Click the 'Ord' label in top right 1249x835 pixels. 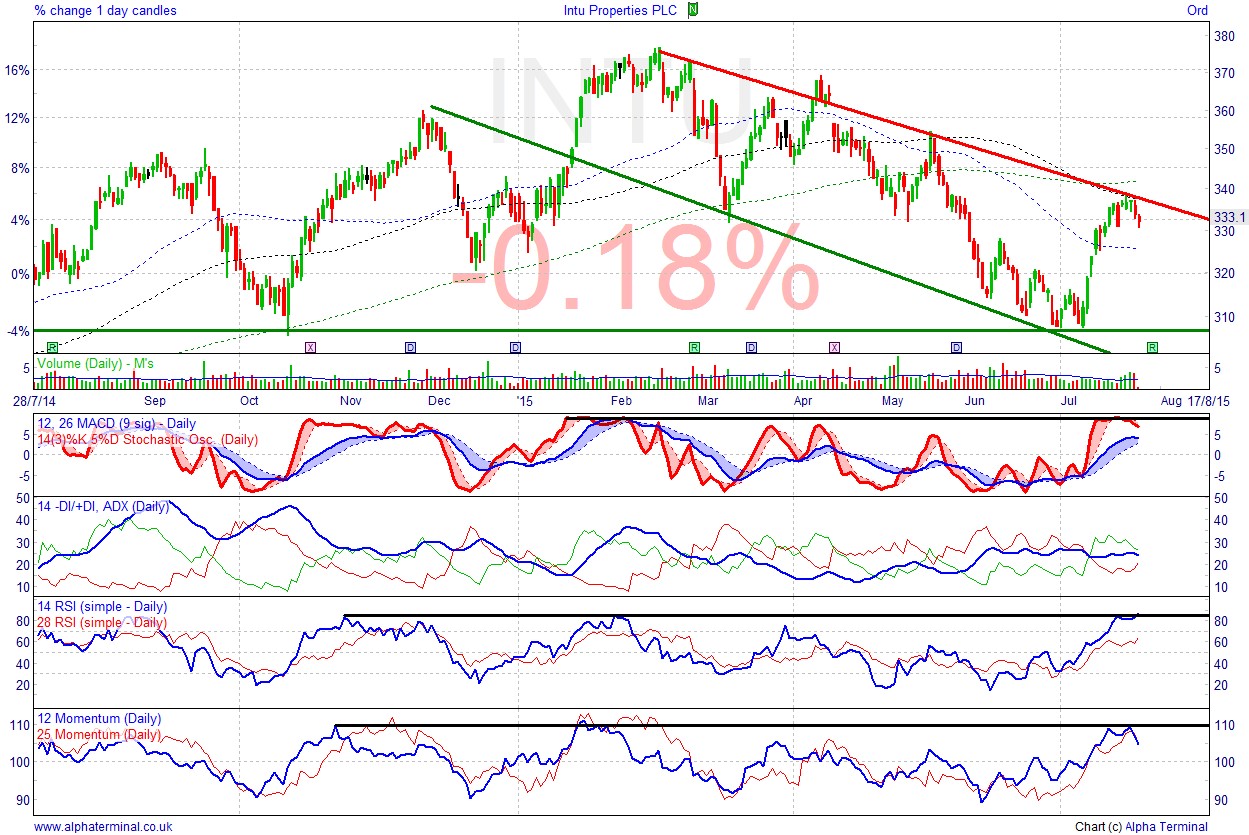point(1196,11)
